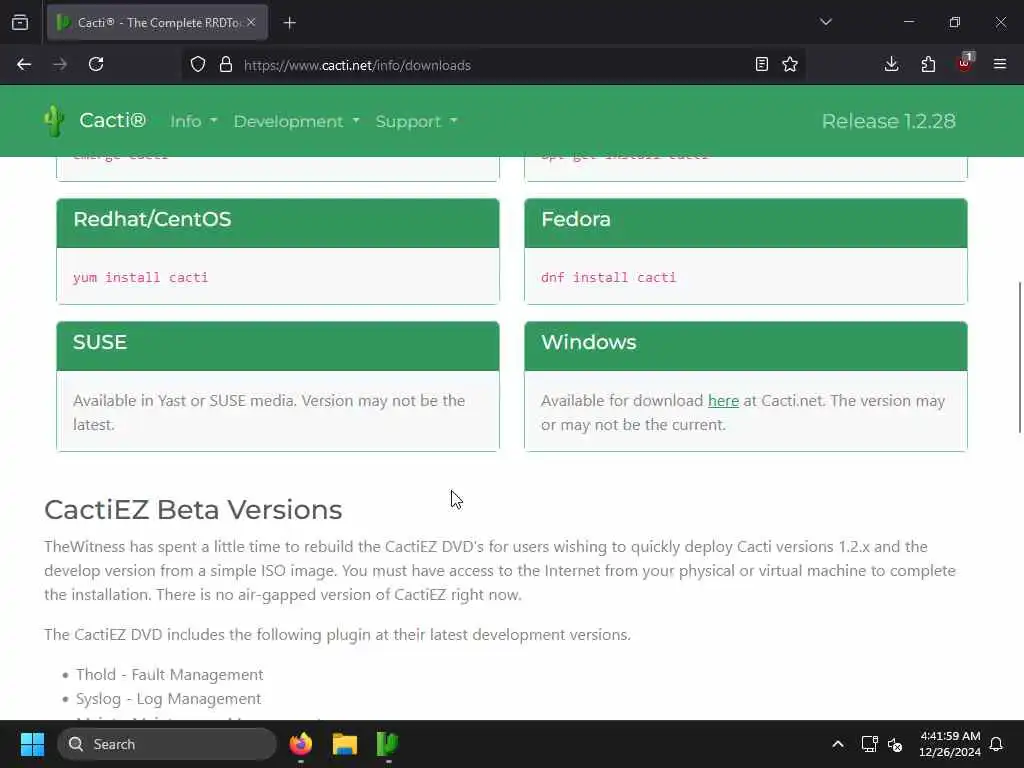Open the downloads panel

tap(891, 65)
